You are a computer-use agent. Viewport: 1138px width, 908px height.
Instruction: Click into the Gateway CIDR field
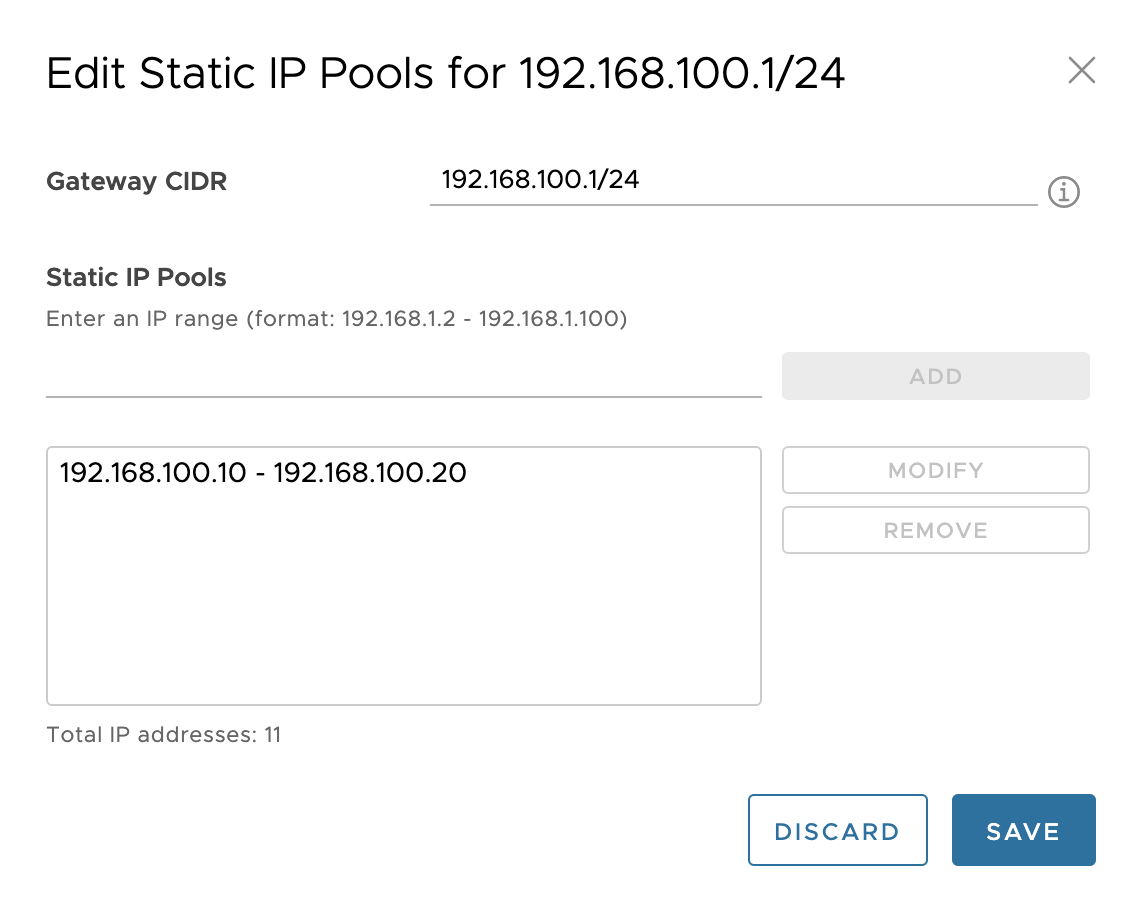pos(732,181)
